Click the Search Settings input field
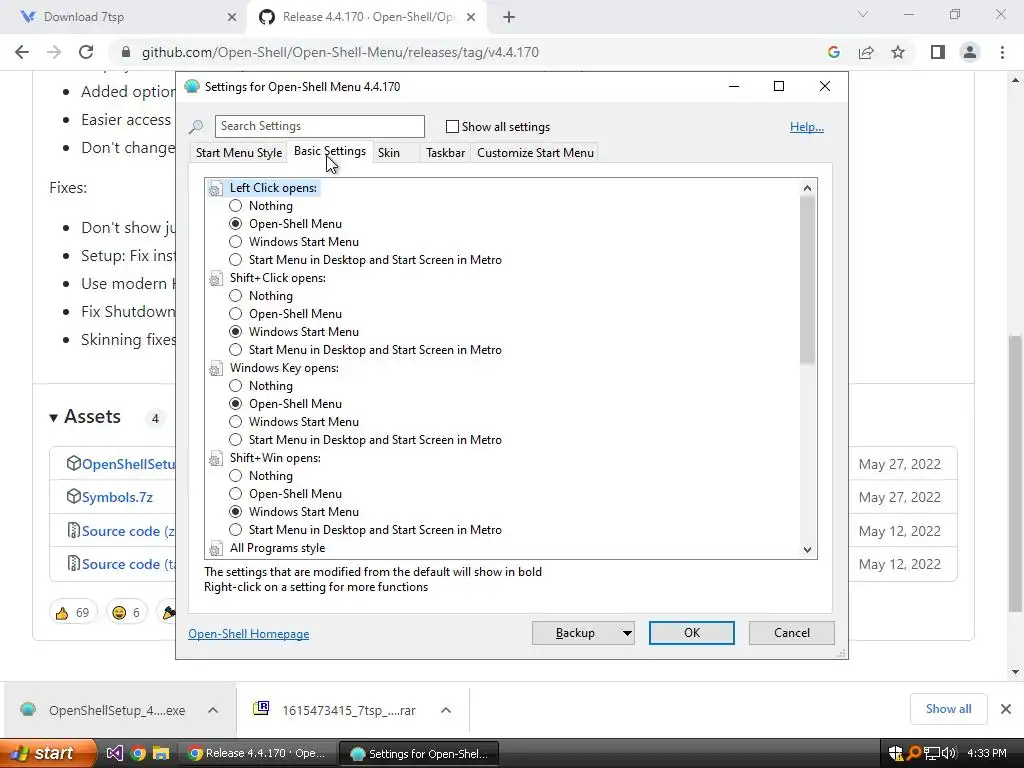This screenshot has width=1024, height=768. (x=319, y=126)
